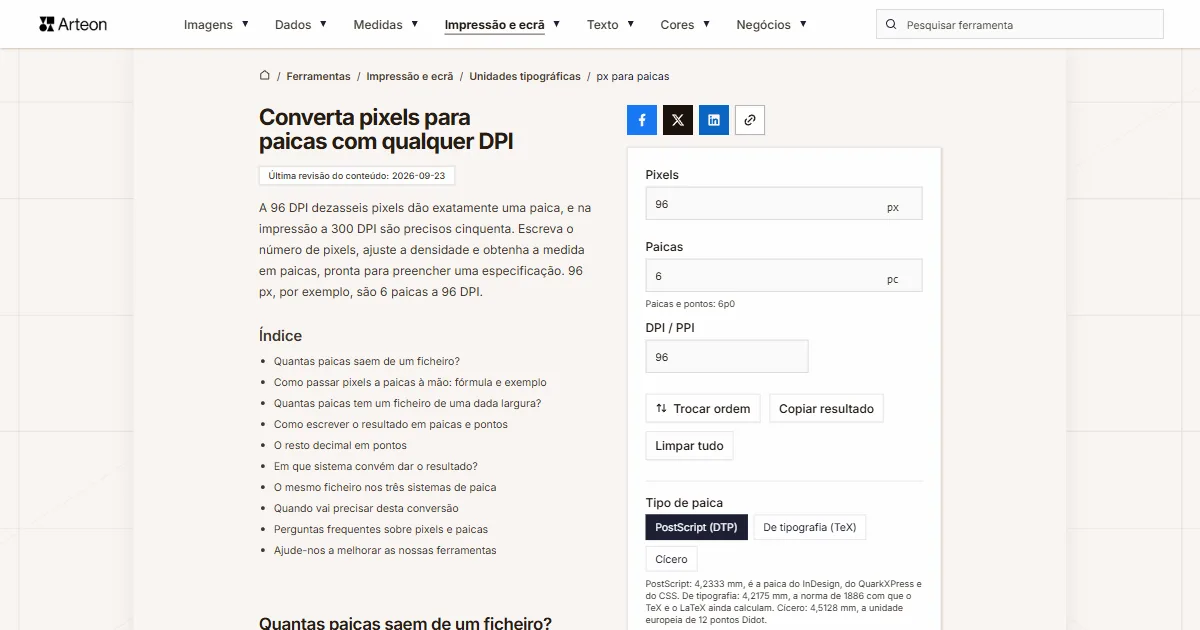
Task: Expand the Texto menu
Action: pyautogui.click(x=610, y=25)
